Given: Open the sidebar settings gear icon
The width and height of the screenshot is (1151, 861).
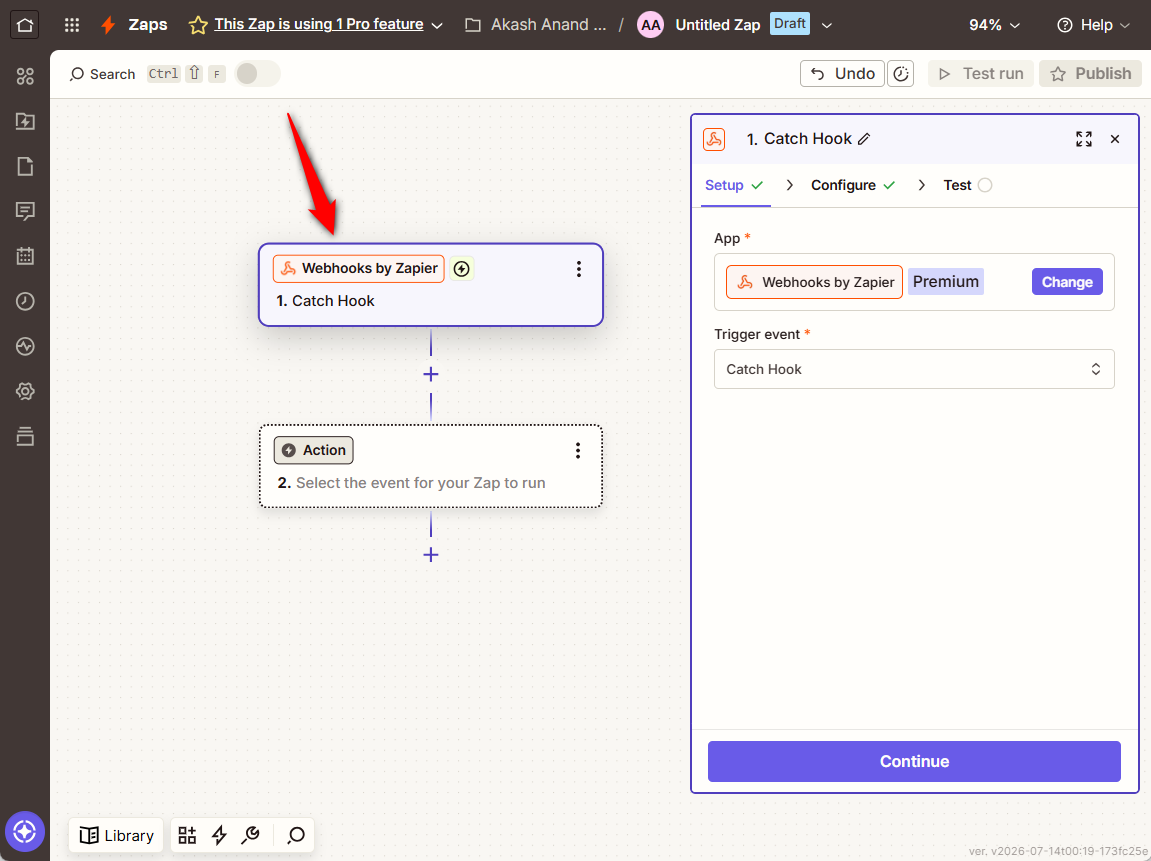Looking at the screenshot, I should click(x=25, y=391).
